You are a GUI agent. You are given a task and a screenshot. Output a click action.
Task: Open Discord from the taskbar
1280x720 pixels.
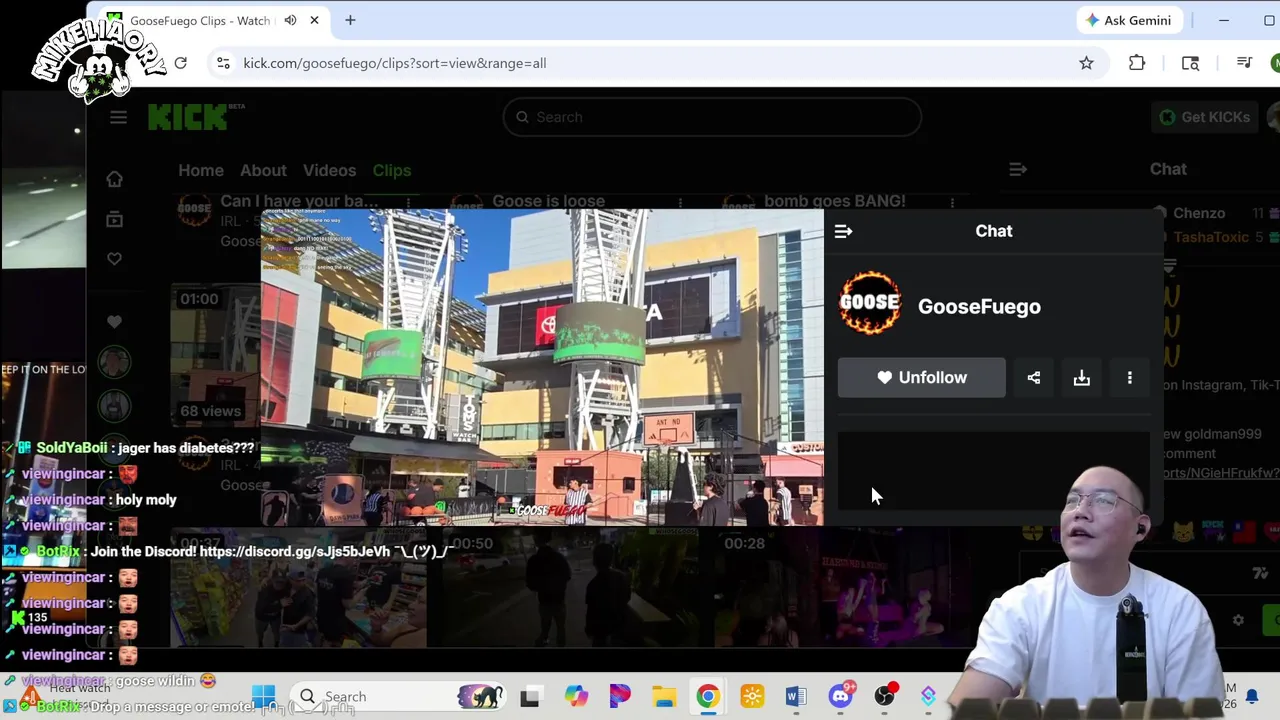[x=841, y=697]
